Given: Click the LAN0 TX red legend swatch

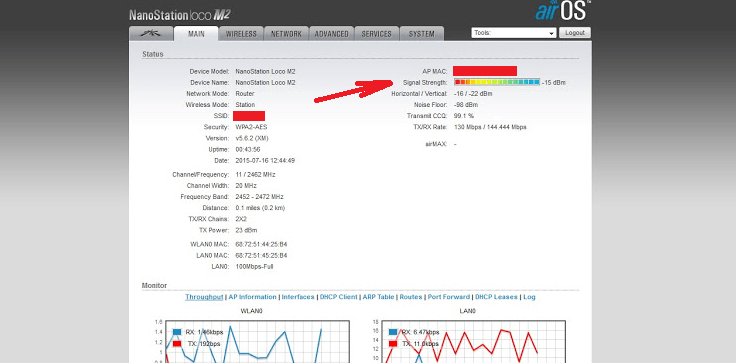Looking at the screenshot, I should (x=393, y=344).
